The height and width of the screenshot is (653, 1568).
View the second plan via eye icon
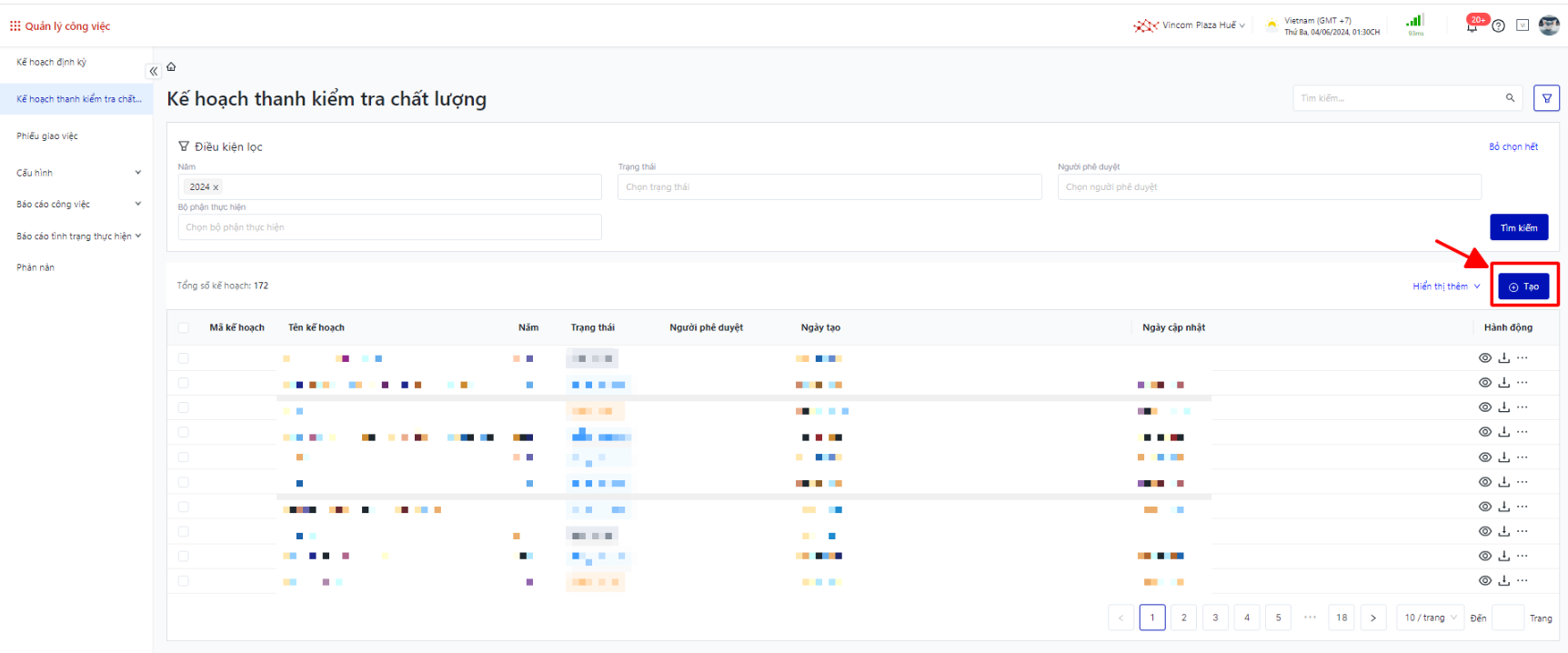click(x=1484, y=383)
